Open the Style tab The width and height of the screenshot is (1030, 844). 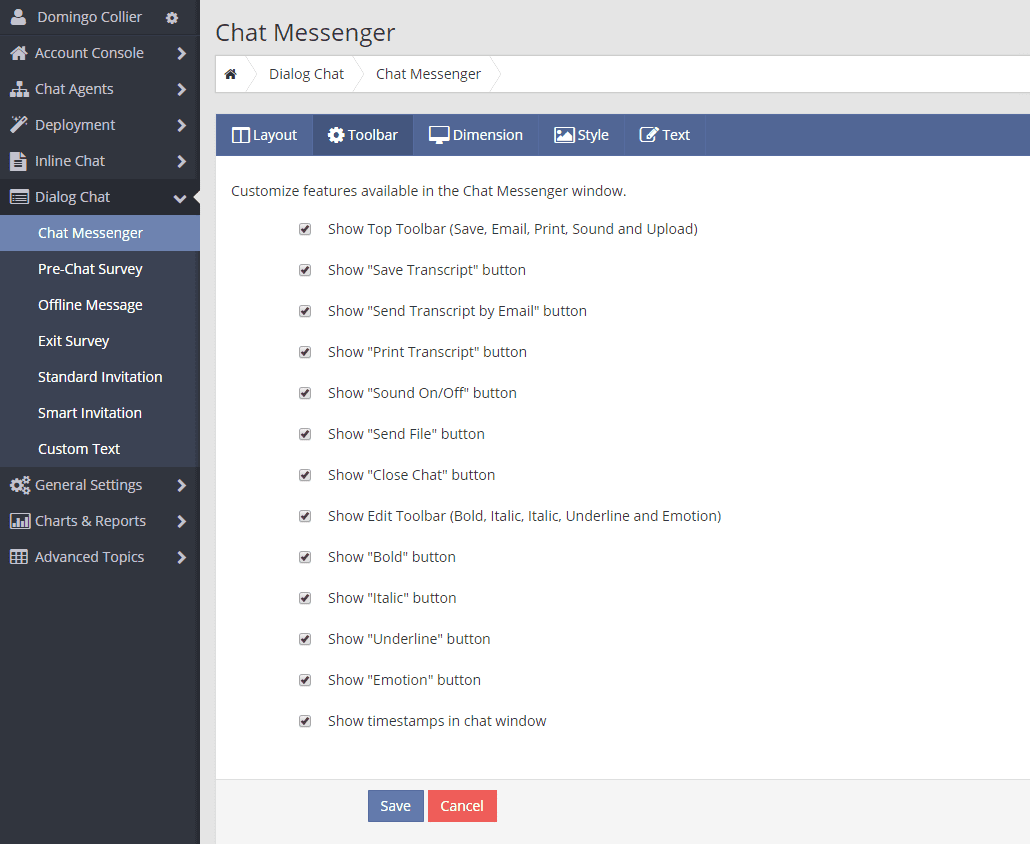(581, 135)
